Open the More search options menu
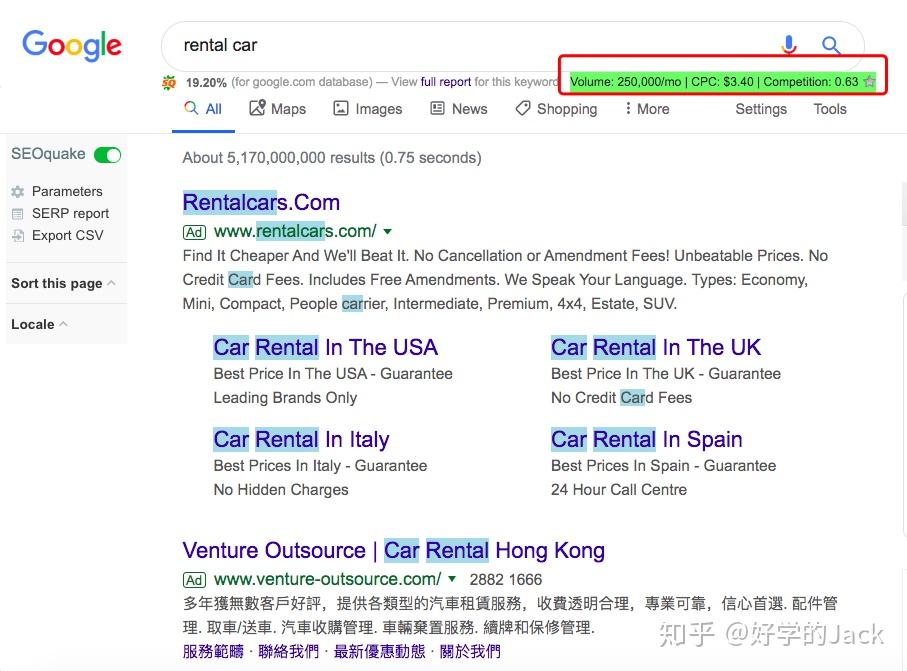This screenshot has height=671, width=907. [647, 109]
